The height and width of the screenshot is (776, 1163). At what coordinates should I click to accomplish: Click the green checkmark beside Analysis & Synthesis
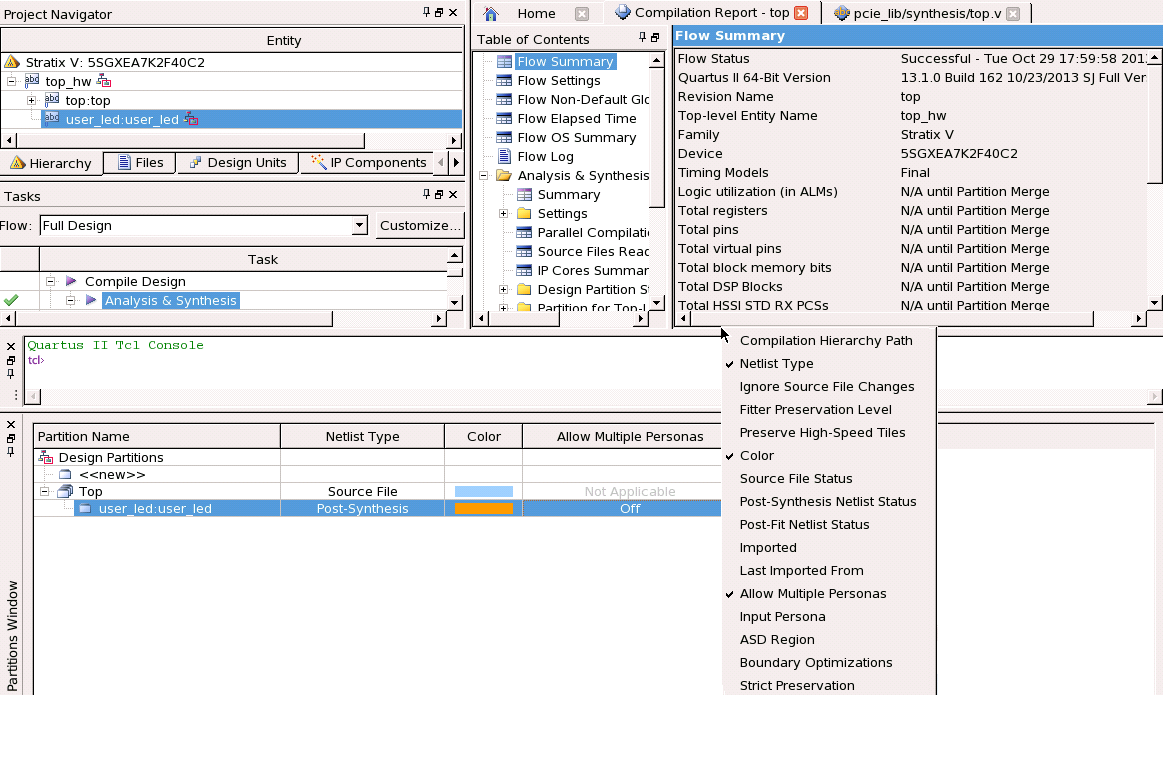tap(11, 300)
